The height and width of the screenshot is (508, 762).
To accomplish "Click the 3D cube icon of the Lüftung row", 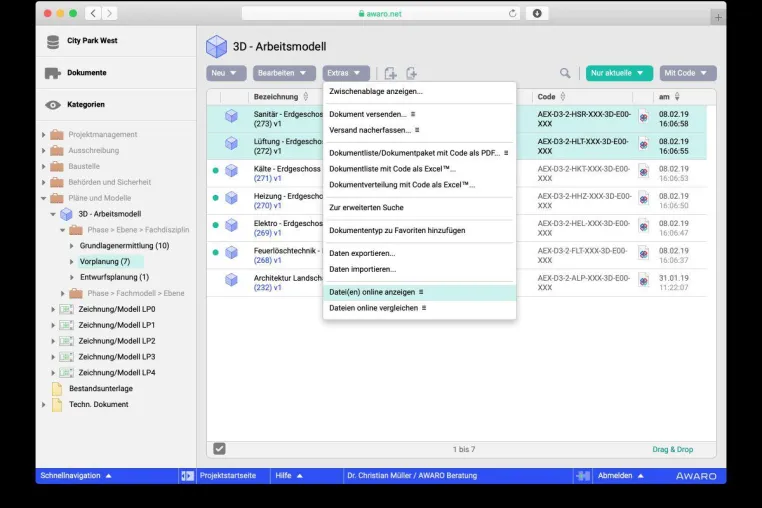I will point(231,143).
